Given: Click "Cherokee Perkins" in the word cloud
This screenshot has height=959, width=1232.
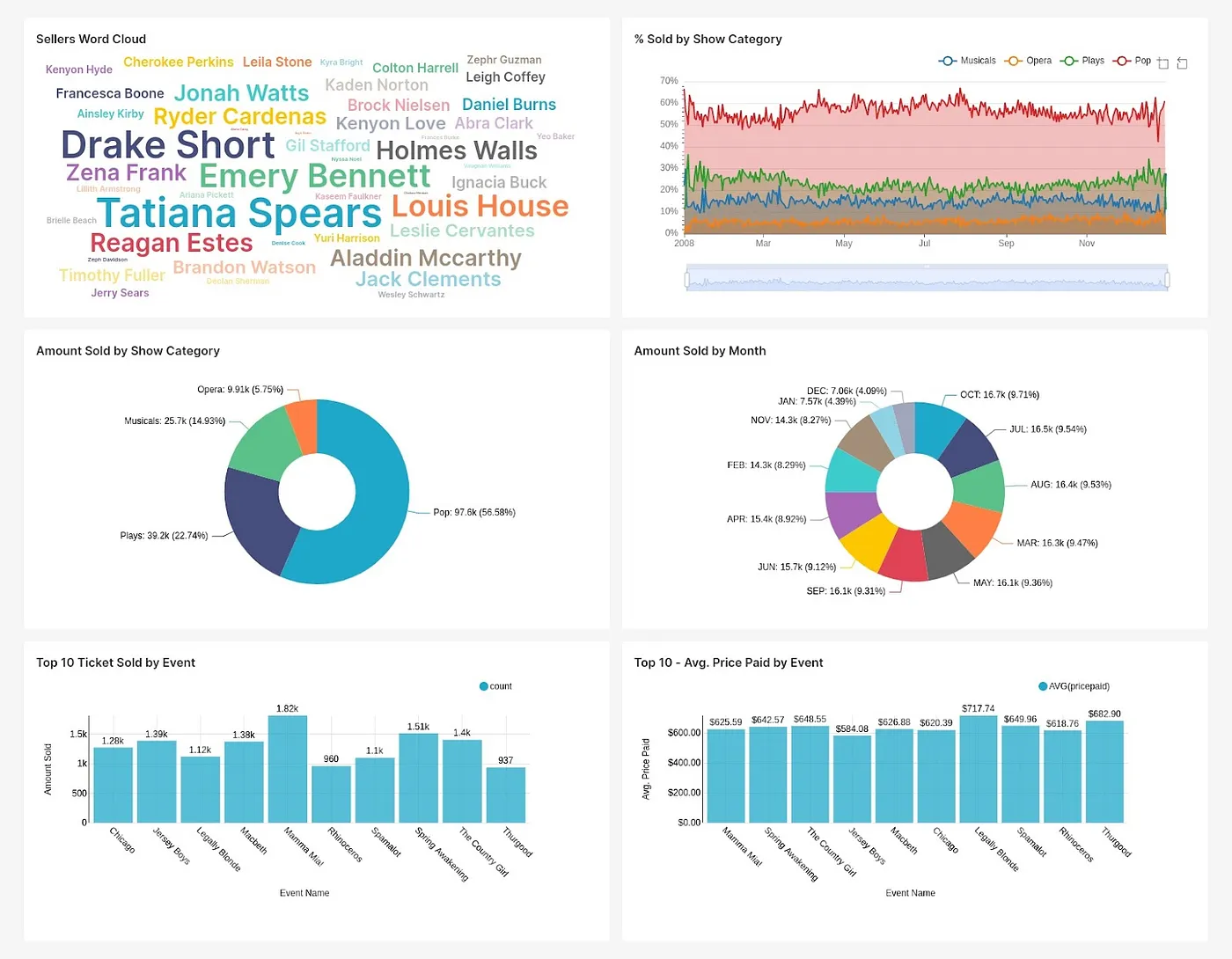Looking at the screenshot, I should (x=179, y=62).
